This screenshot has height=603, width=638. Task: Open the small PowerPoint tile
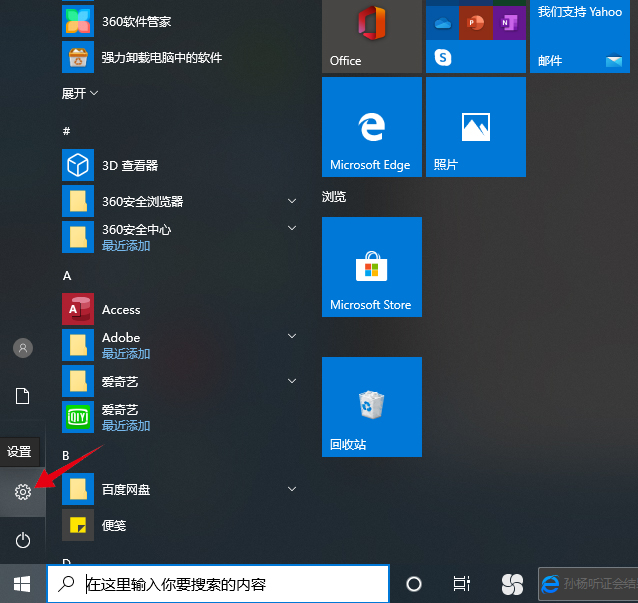(476, 23)
